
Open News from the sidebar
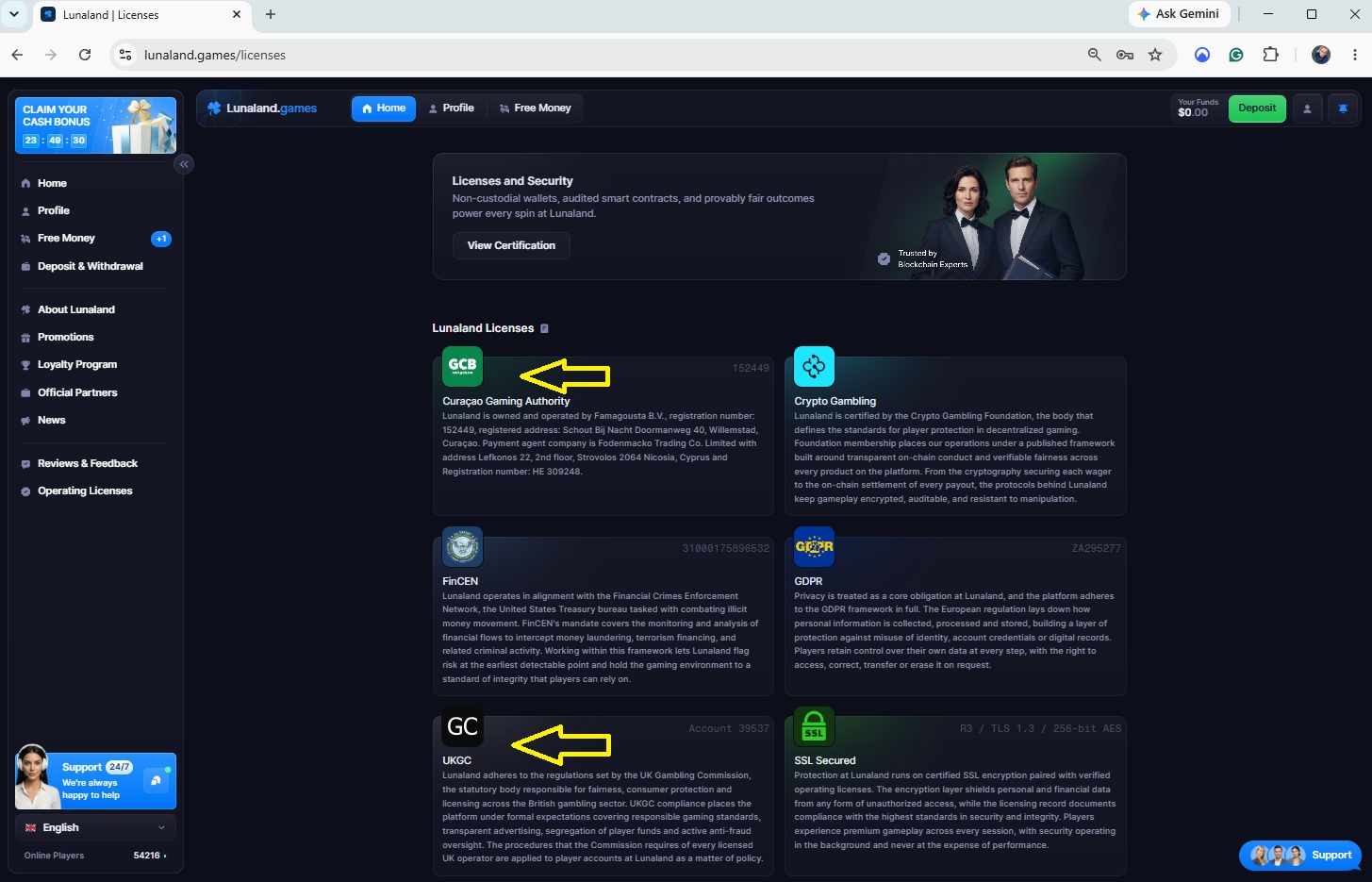point(95,420)
